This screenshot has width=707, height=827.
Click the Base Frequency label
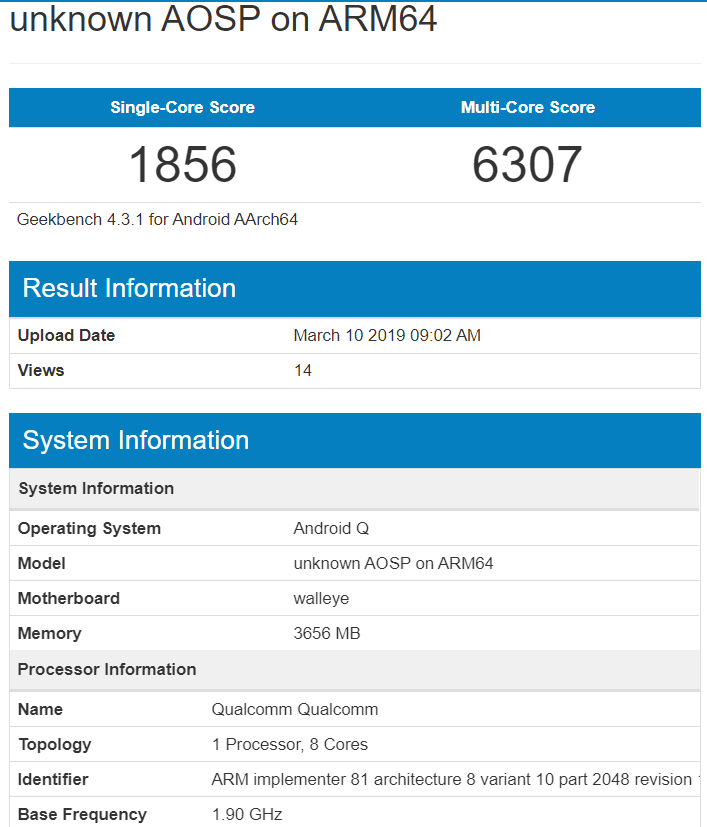click(82, 814)
